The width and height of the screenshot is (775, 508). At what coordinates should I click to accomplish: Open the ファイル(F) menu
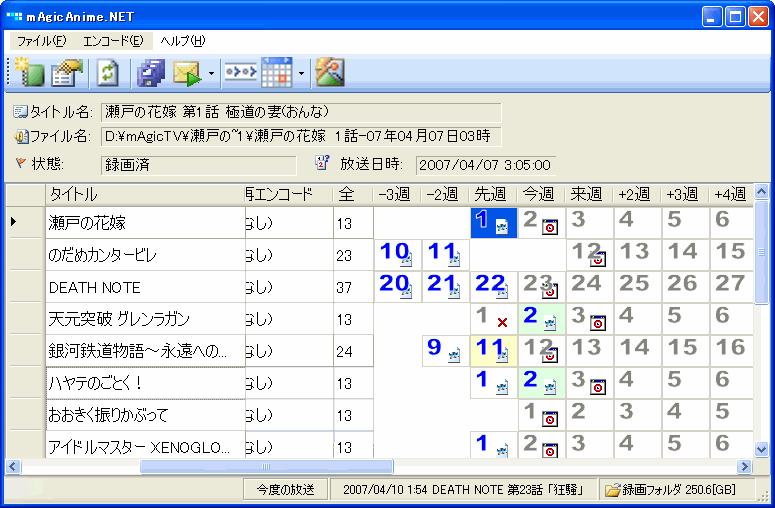coord(42,41)
